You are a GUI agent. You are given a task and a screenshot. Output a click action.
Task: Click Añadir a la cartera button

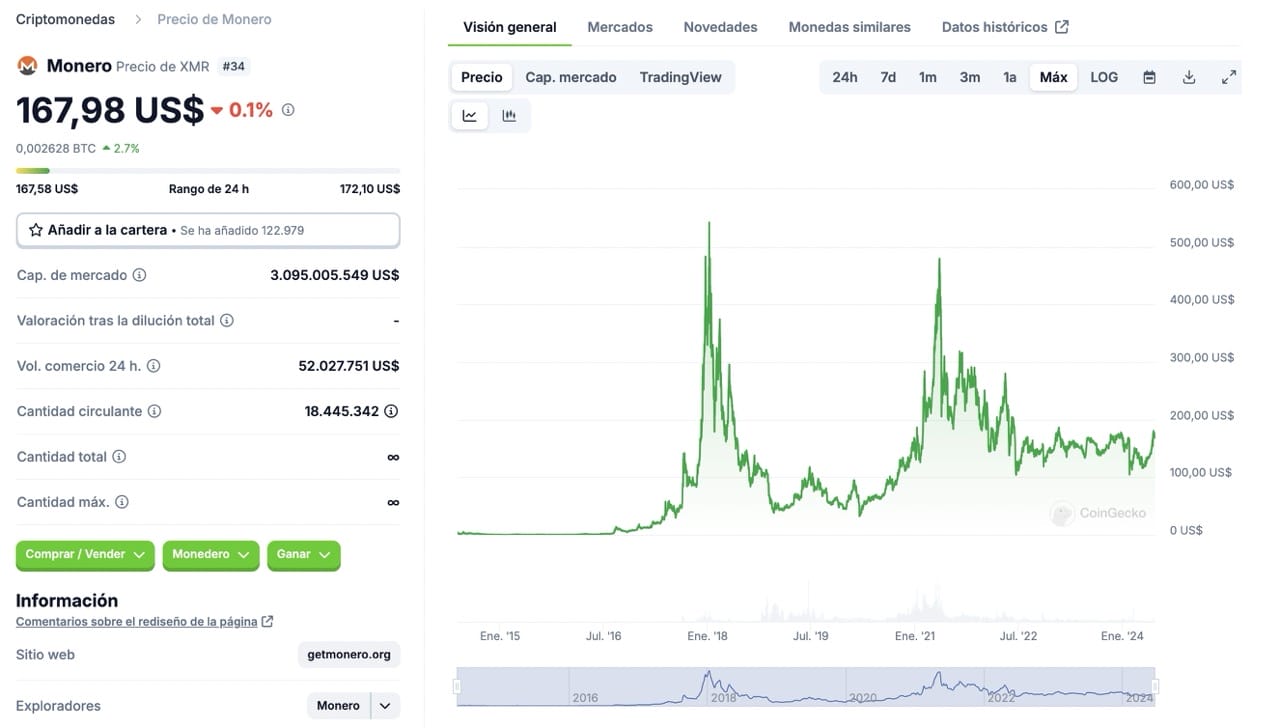pyautogui.click(x=208, y=230)
